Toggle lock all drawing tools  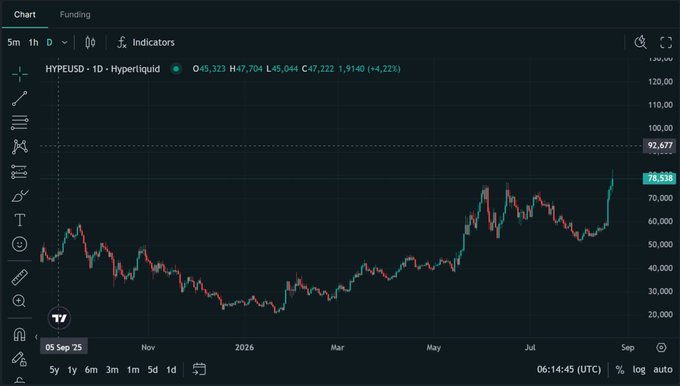point(20,359)
